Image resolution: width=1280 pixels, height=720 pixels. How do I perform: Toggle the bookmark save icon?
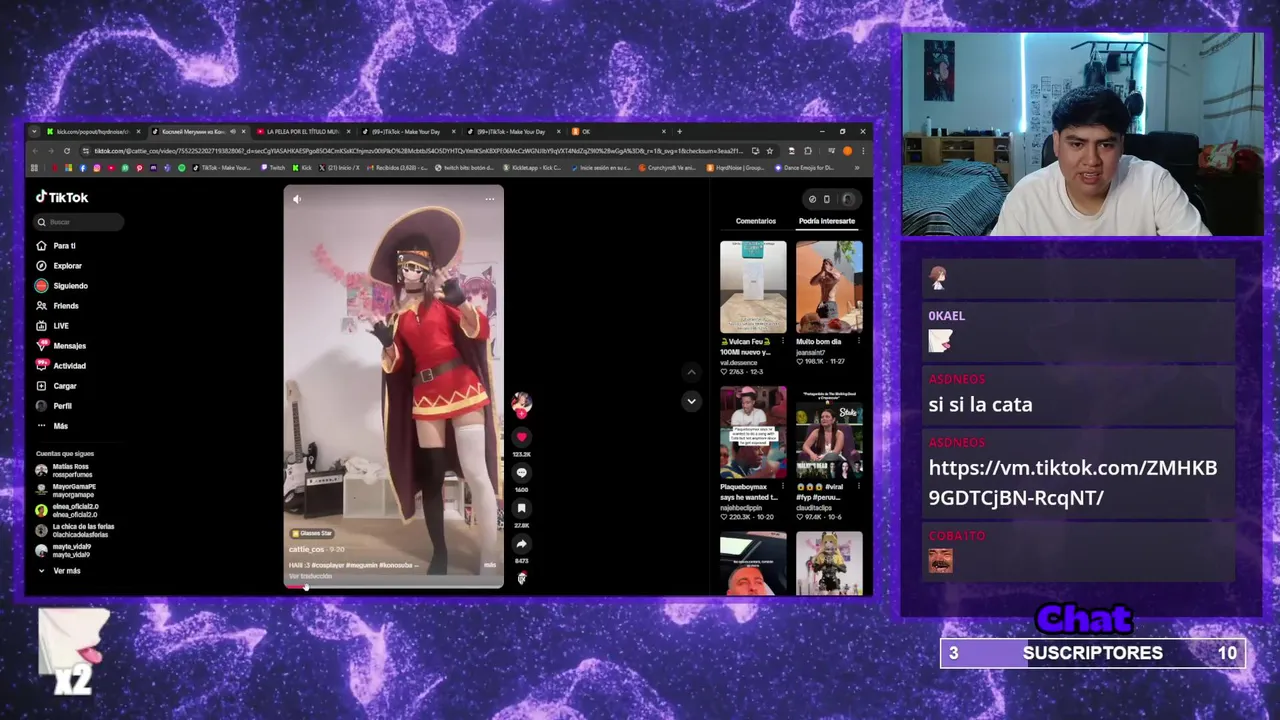521,508
